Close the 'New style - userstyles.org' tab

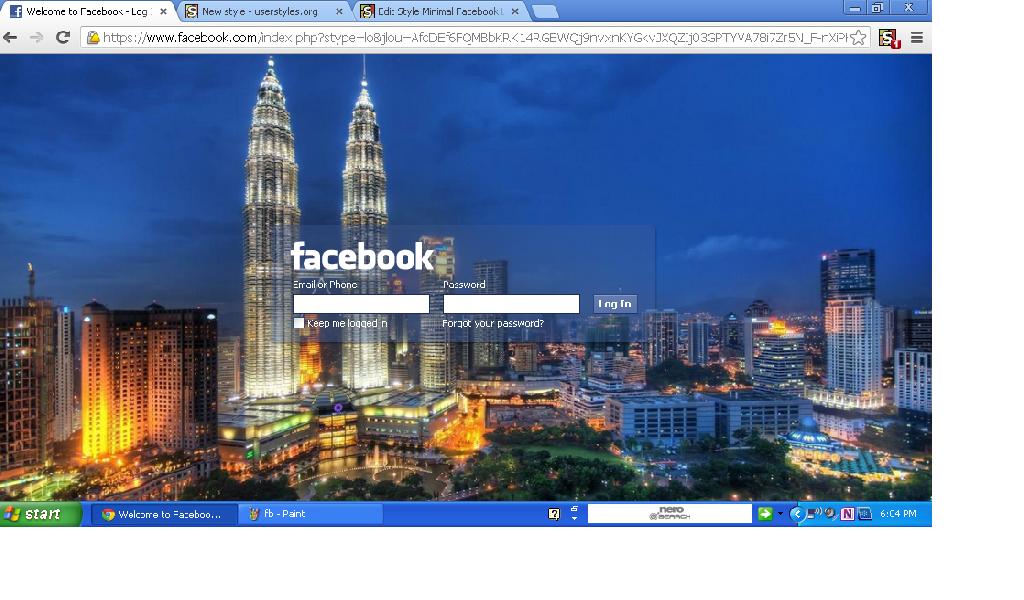click(339, 12)
